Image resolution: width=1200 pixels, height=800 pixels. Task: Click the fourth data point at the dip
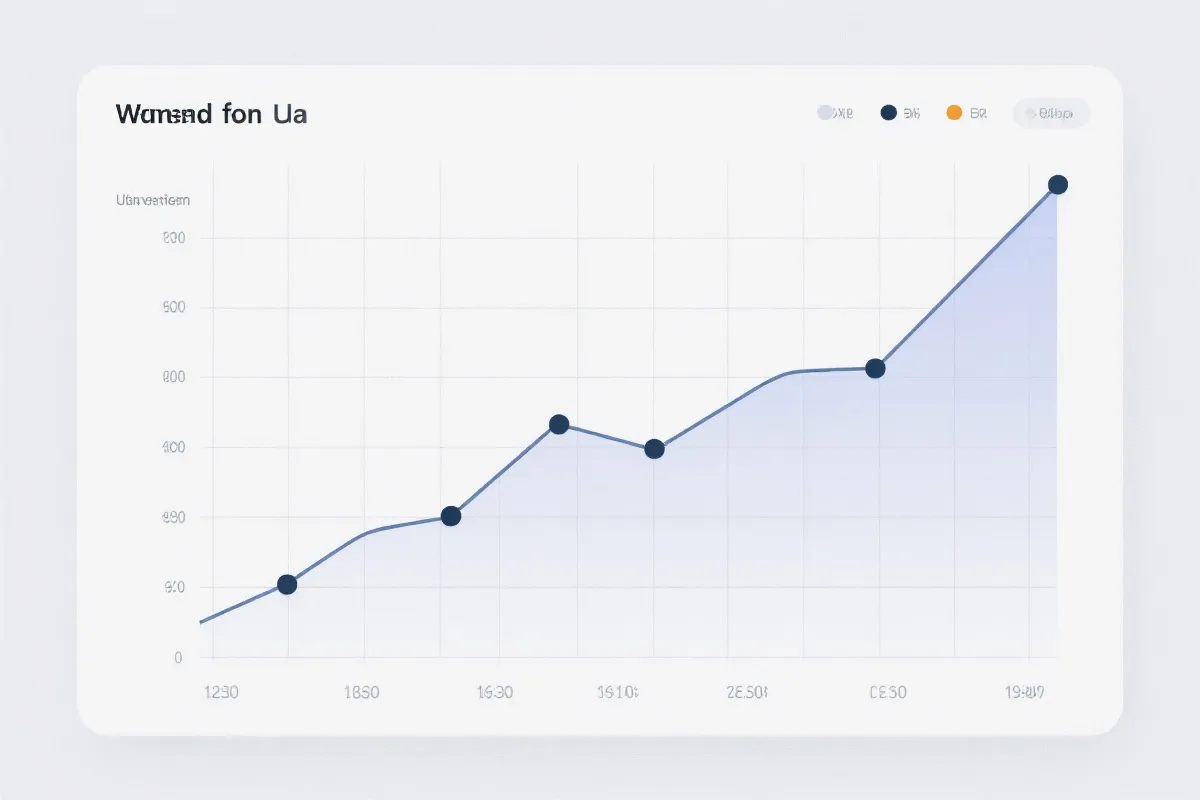[x=654, y=449]
